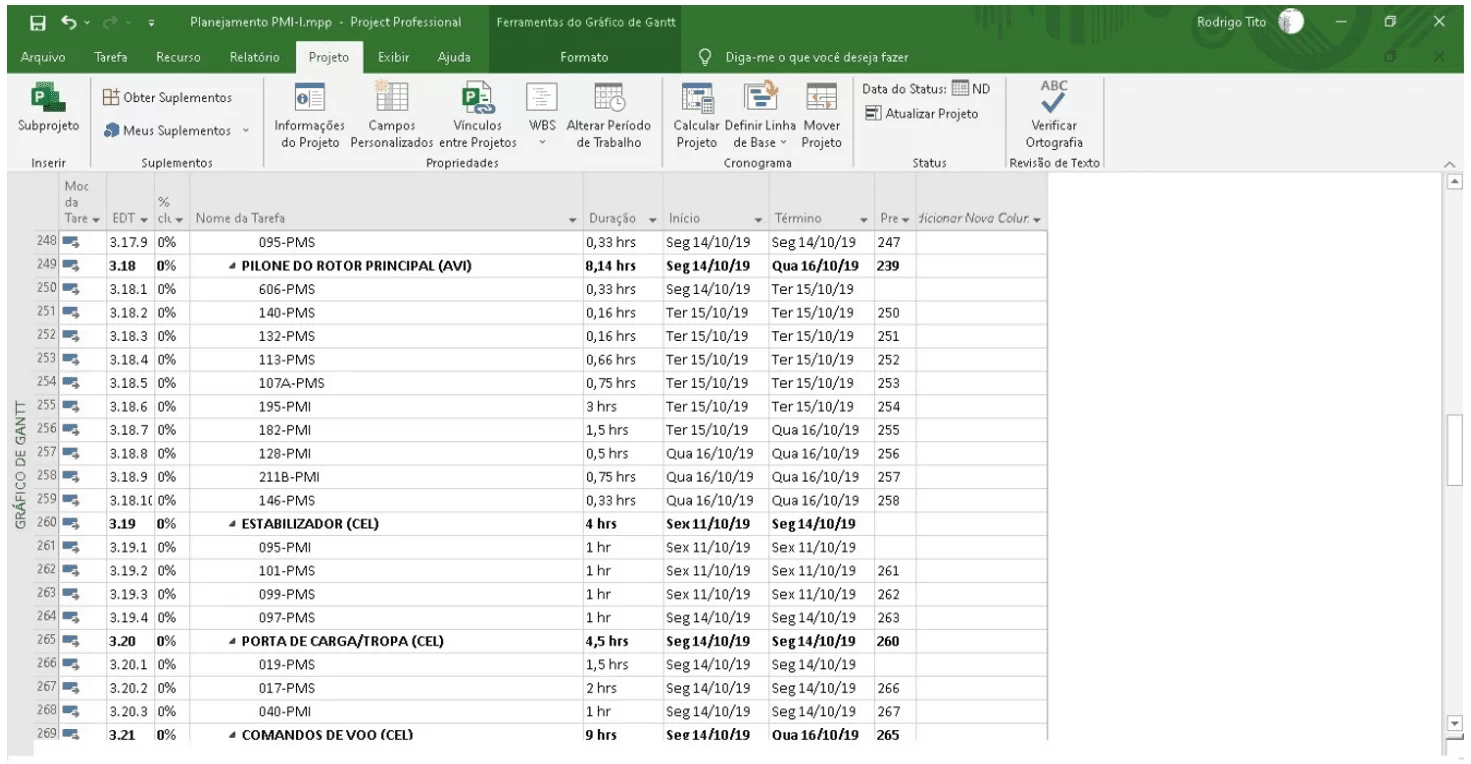The image size is (1471, 764).
Task: Open the Duração column filter dropdown
Action: tap(654, 219)
